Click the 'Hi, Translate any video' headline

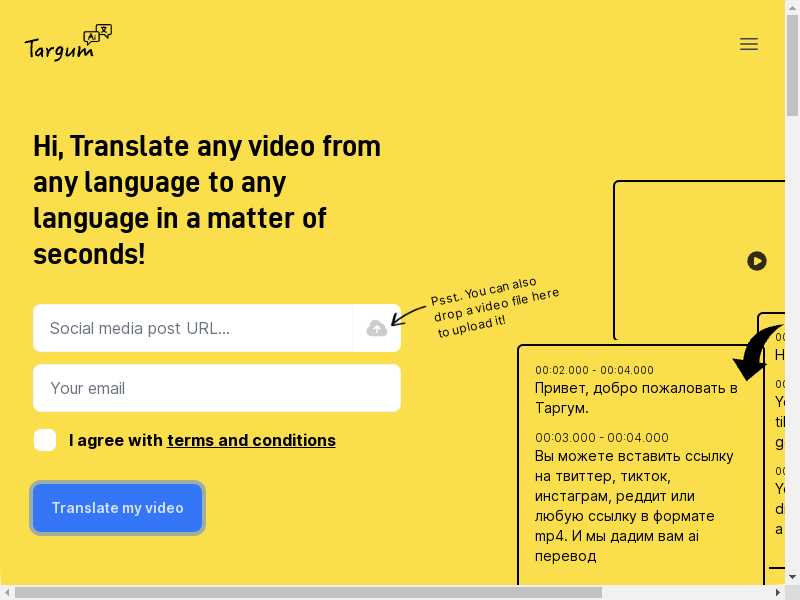click(x=207, y=199)
